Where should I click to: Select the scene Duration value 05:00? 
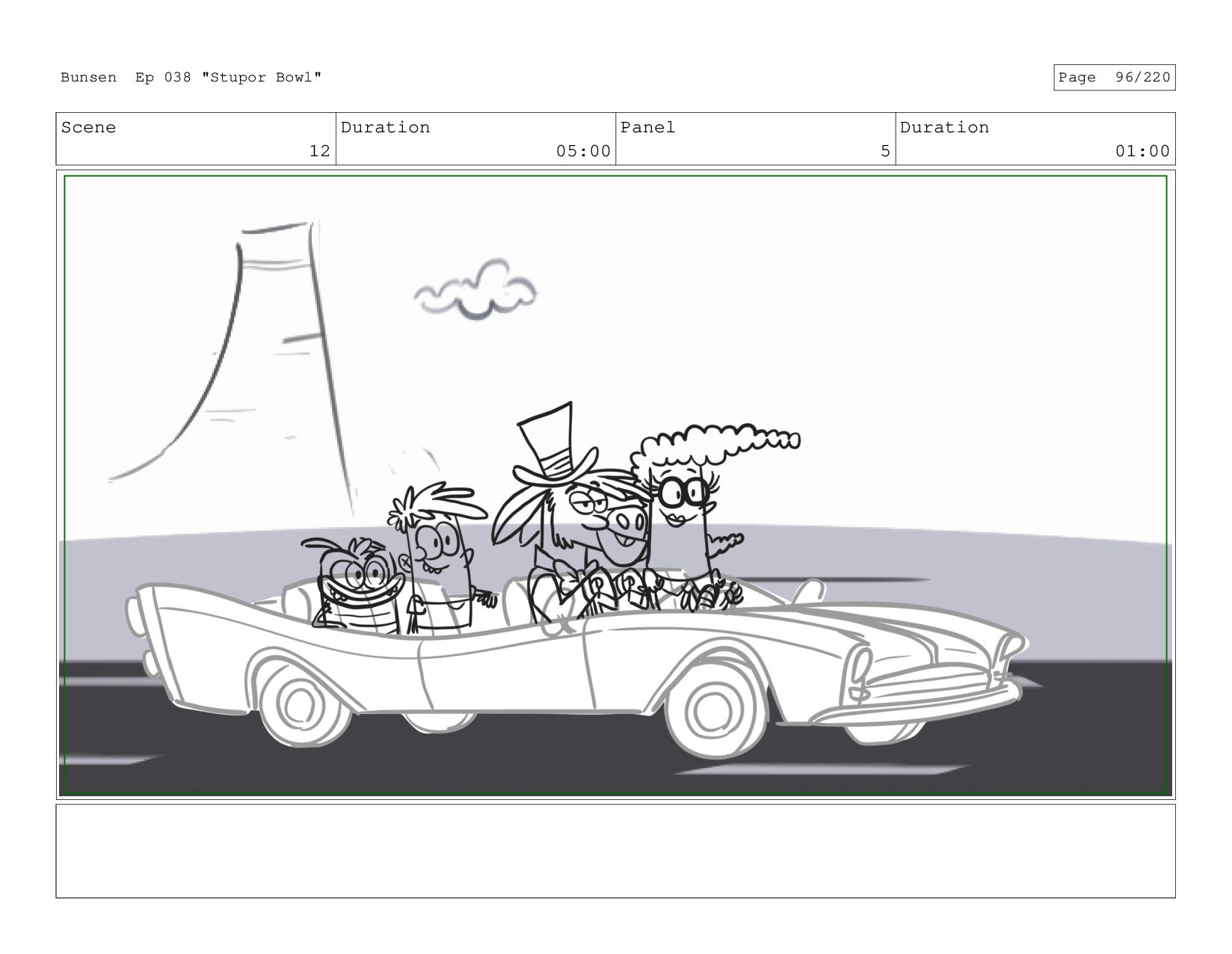coord(583,151)
